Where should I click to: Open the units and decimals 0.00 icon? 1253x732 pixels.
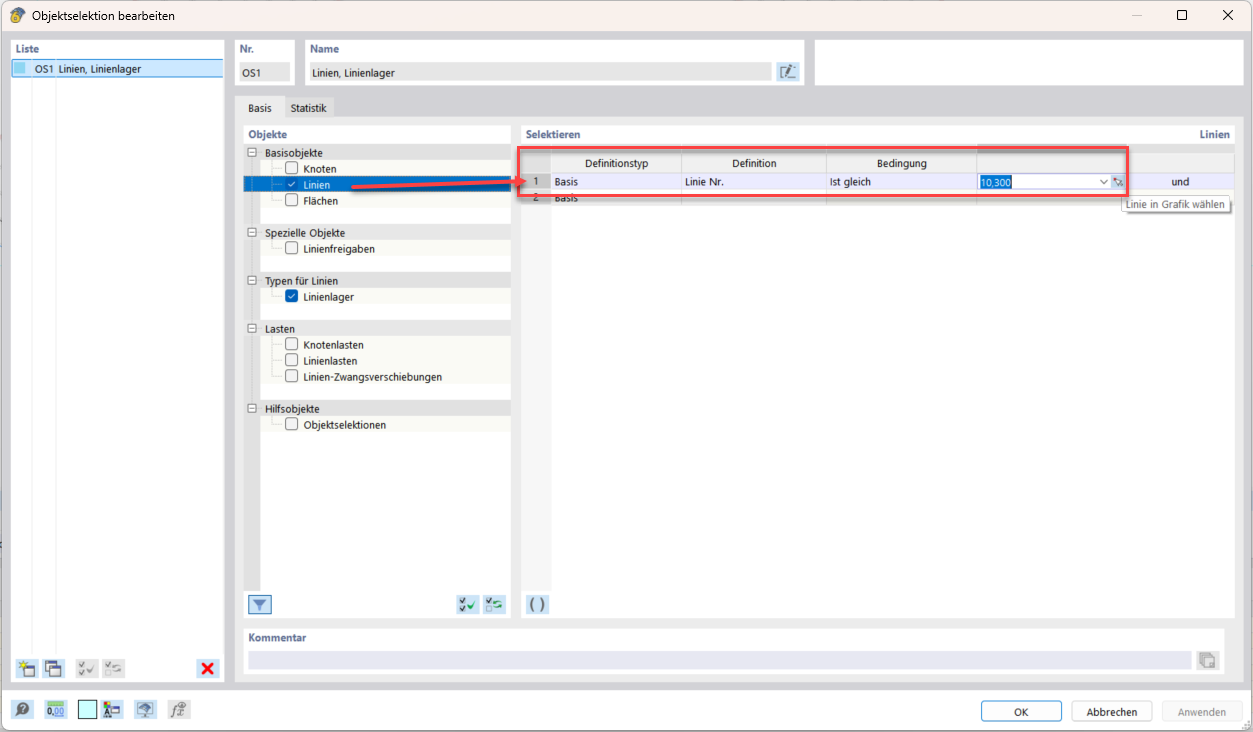pyautogui.click(x=55, y=710)
